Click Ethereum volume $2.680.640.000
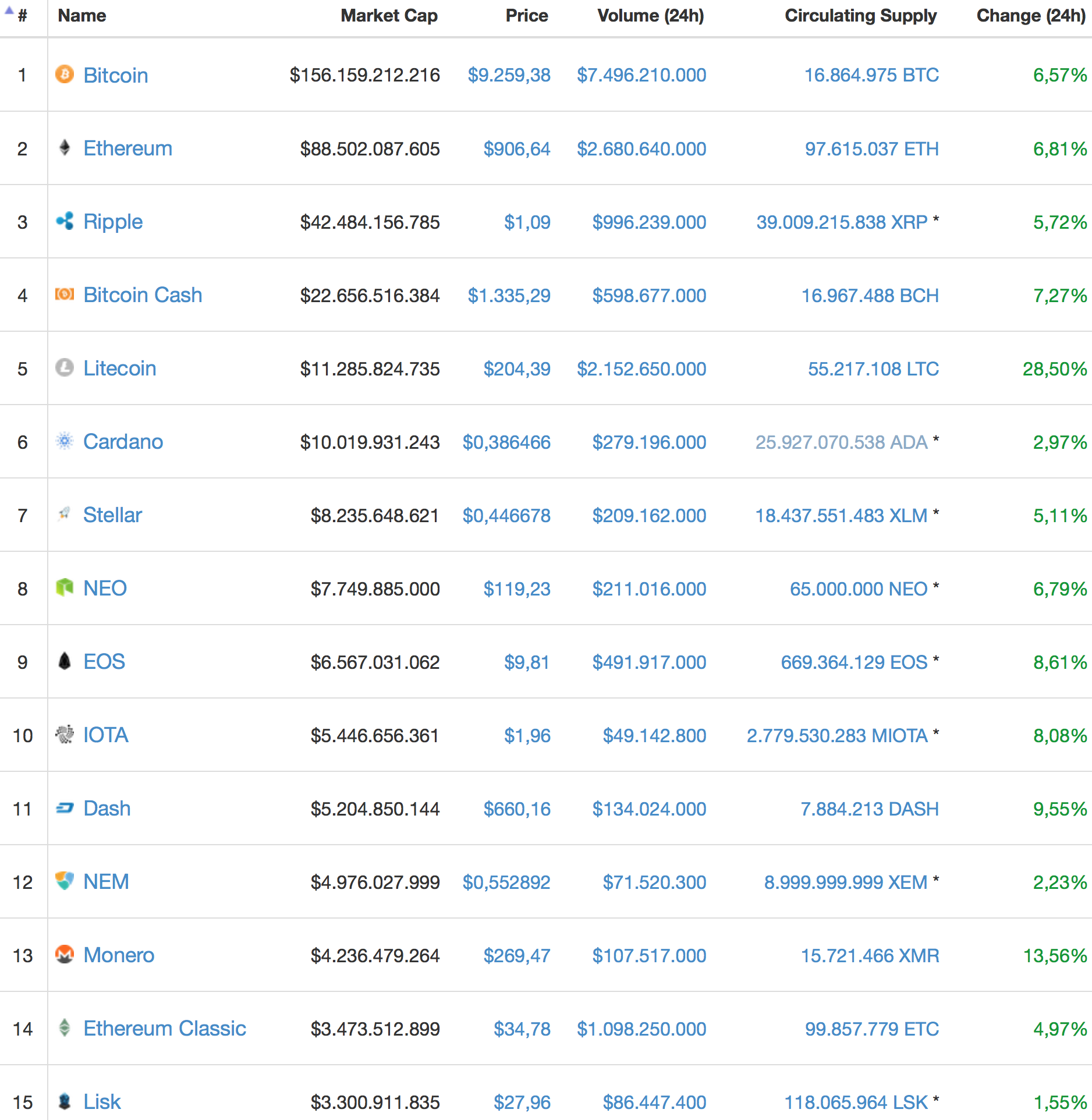The width and height of the screenshot is (1092, 1120). click(x=641, y=150)
